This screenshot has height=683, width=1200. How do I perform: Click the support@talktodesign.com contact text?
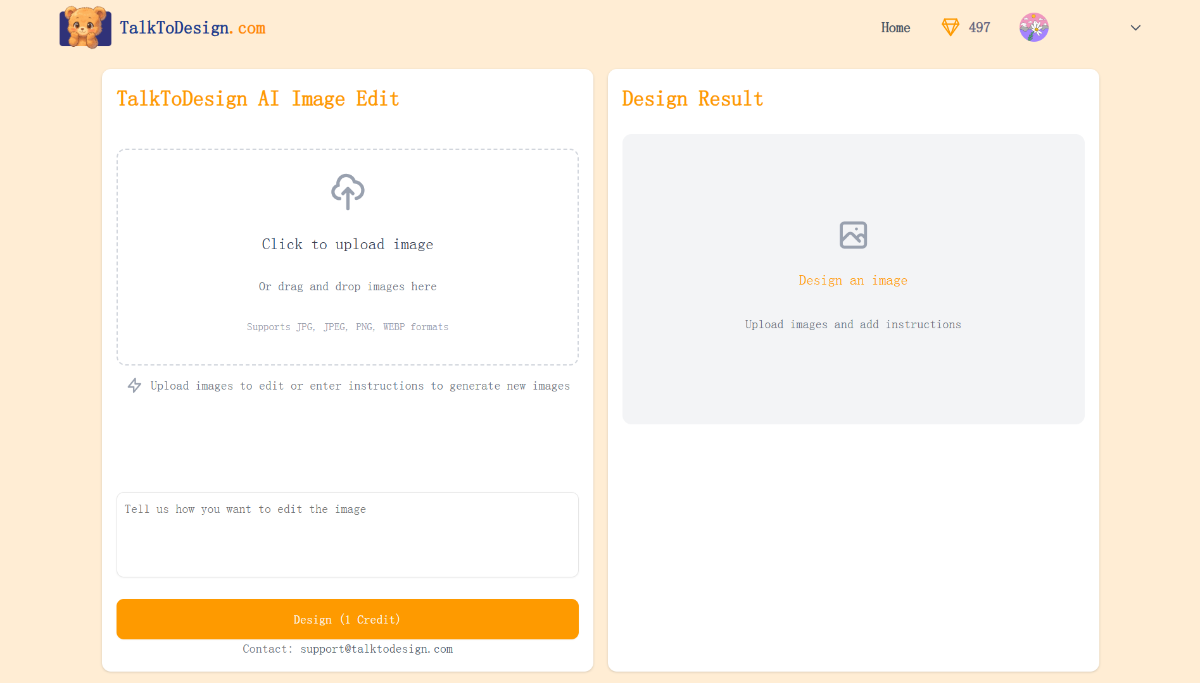(377, 649)
